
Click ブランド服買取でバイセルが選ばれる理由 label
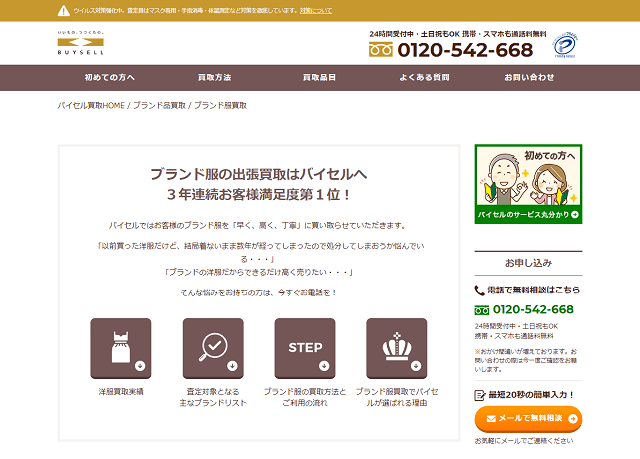pyautogui.click(x=397, y=397)
